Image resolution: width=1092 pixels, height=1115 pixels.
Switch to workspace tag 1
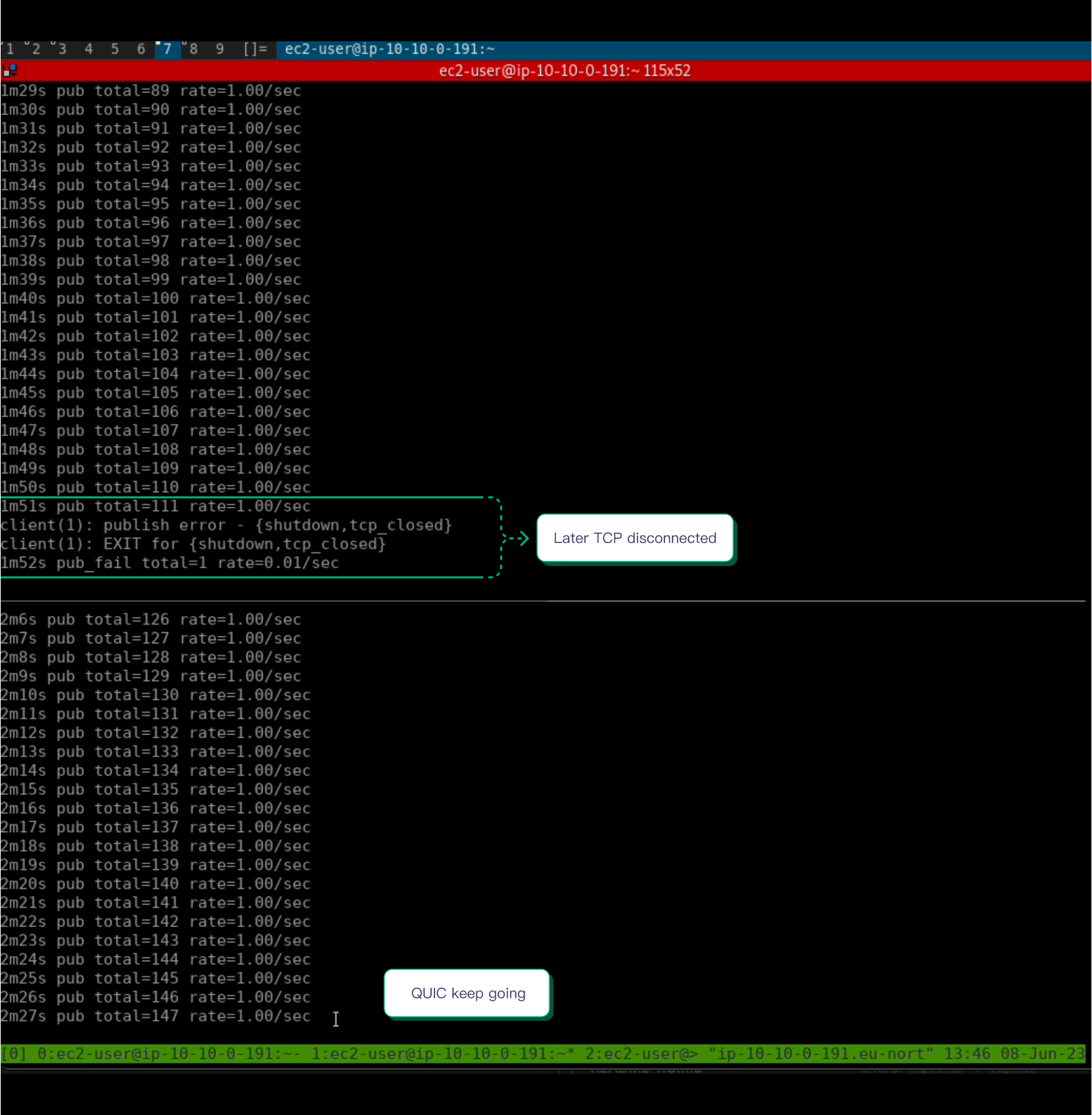[10, 49]
